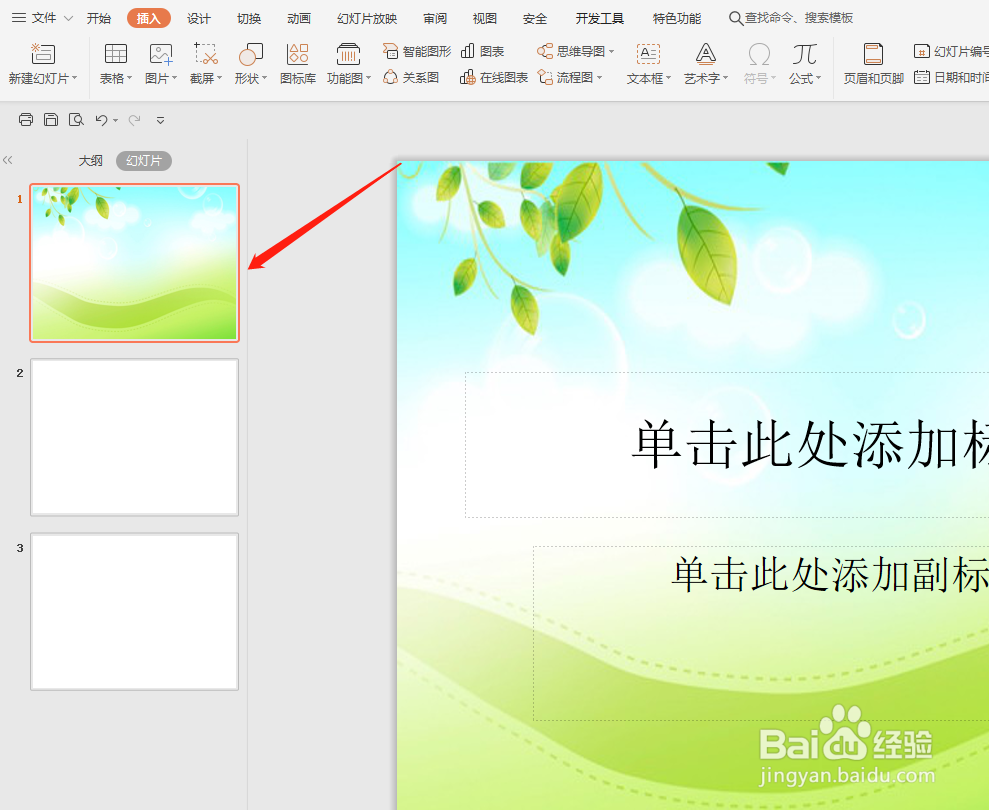Click the print preview icon

tap(76, 119)
